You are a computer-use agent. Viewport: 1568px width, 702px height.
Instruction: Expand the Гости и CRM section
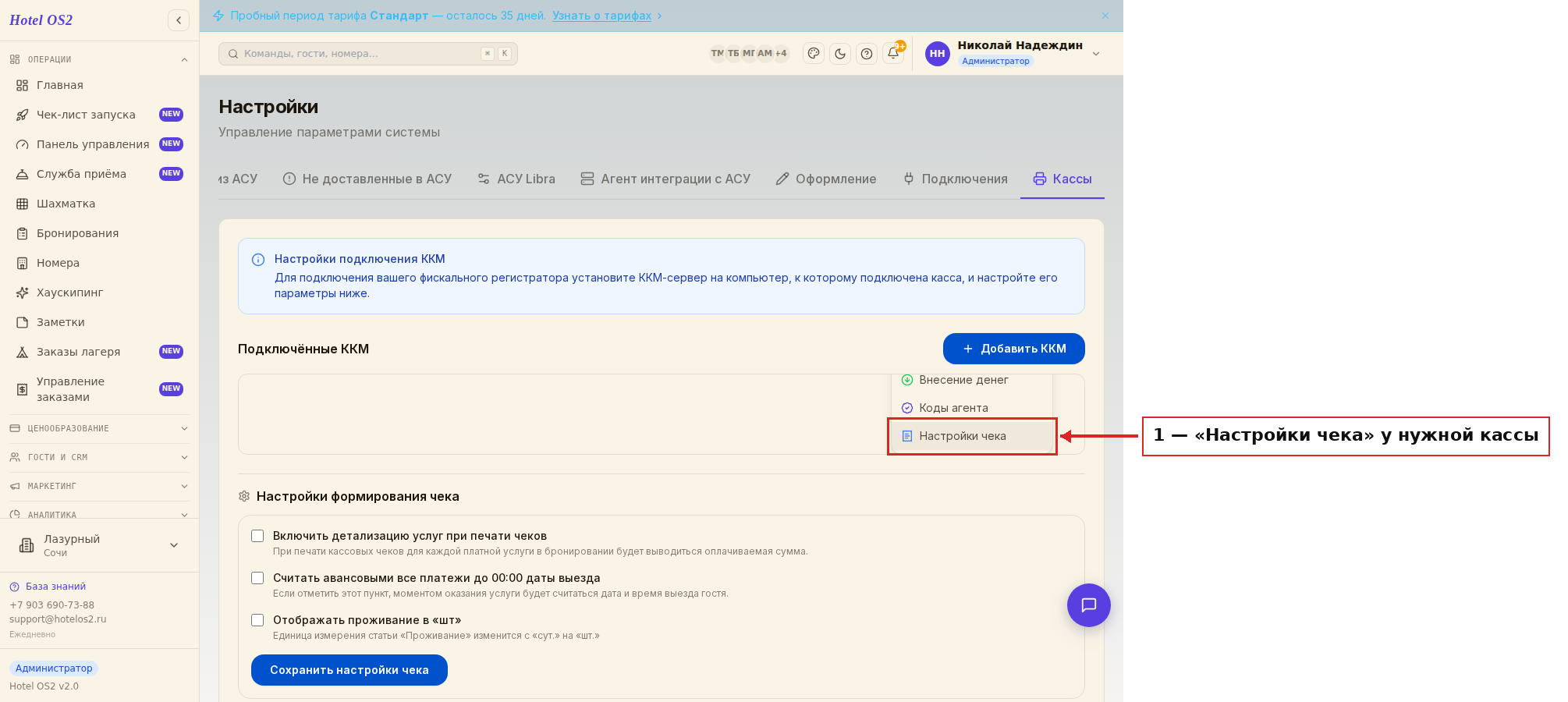point(99,457)
